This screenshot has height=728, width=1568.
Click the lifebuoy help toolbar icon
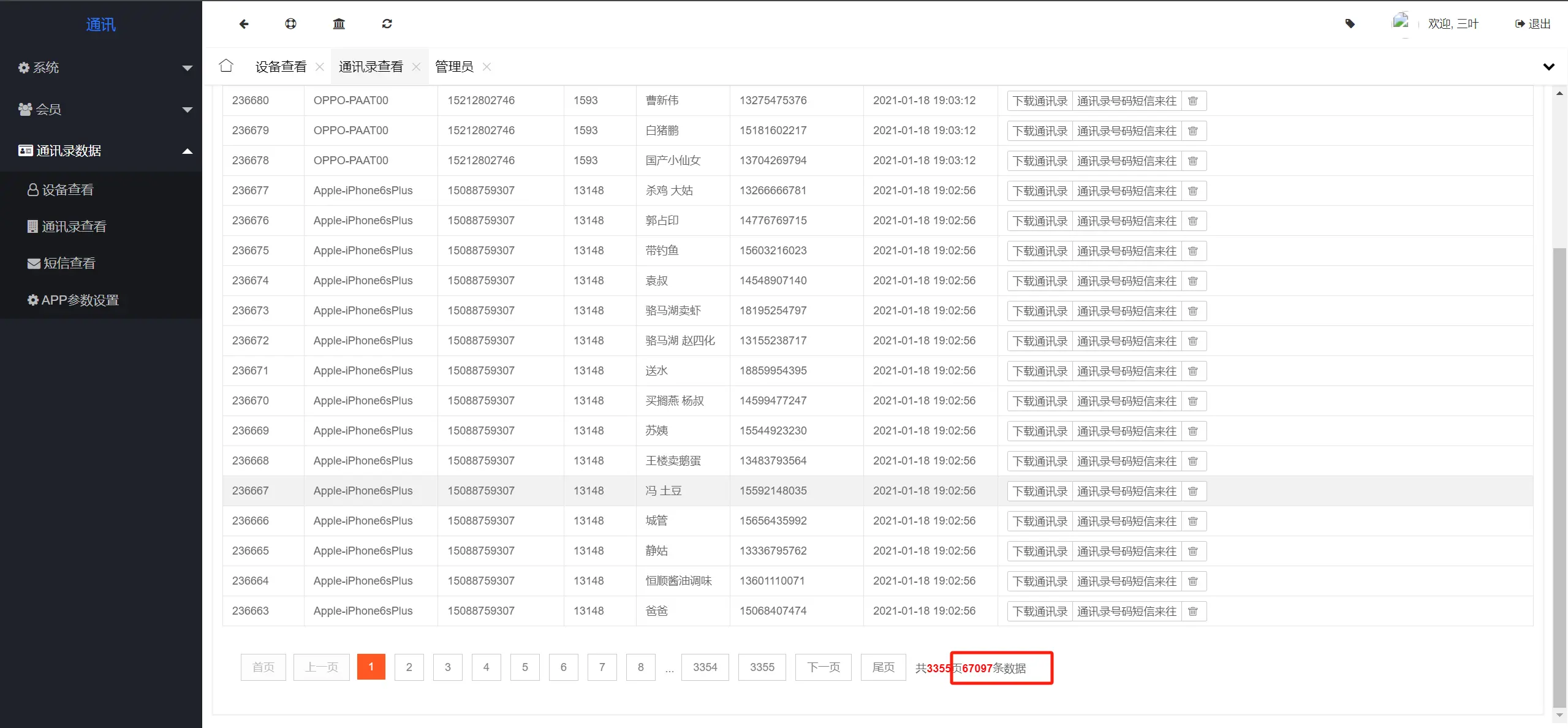[290, 24]
